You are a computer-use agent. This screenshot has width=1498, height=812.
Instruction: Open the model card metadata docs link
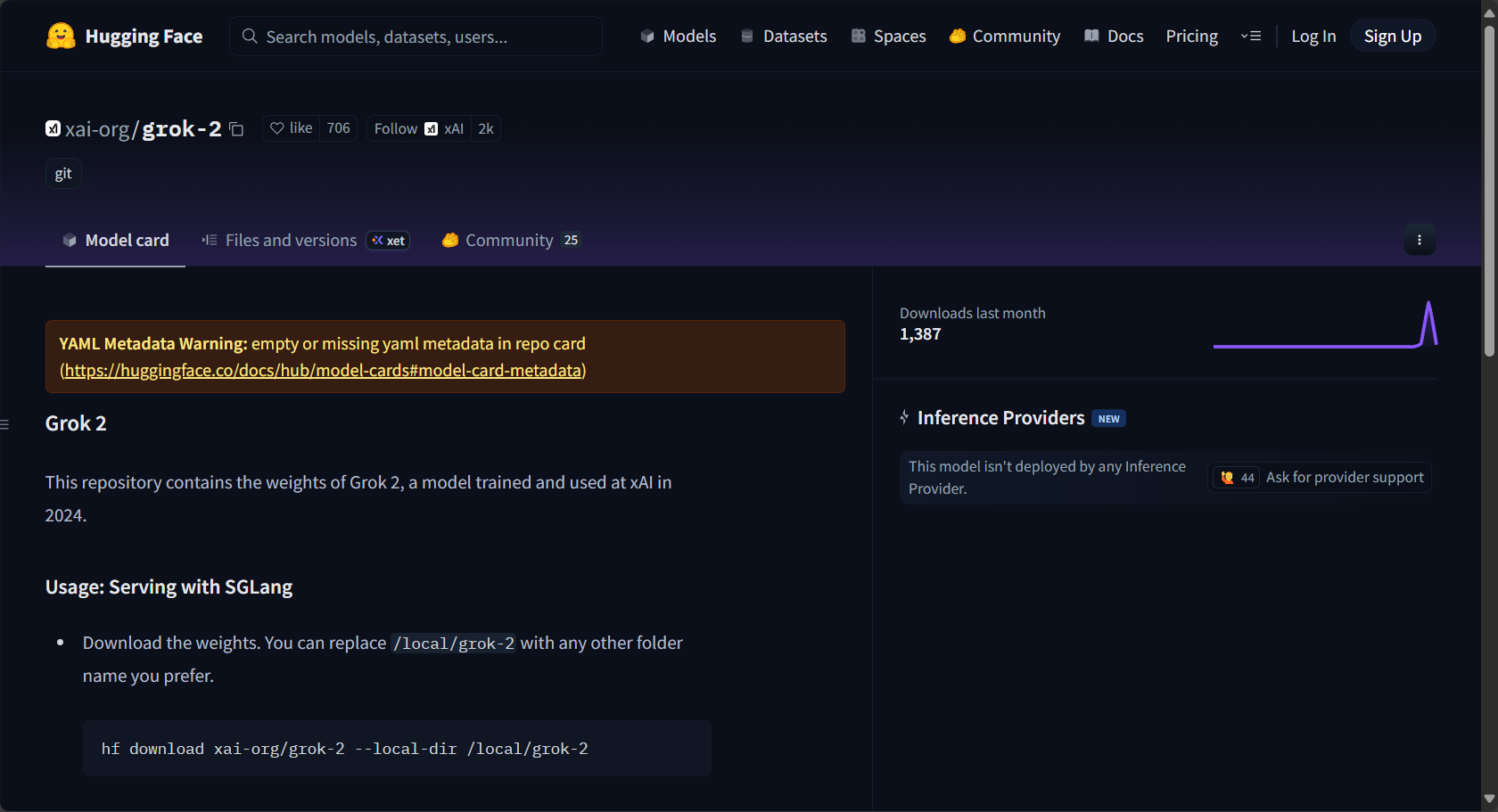tap(323, 370)
